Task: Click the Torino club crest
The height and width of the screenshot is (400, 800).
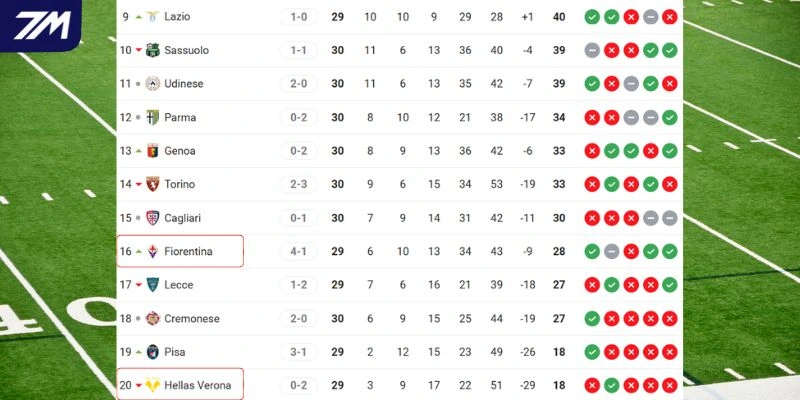Action: tap(153, 184)
